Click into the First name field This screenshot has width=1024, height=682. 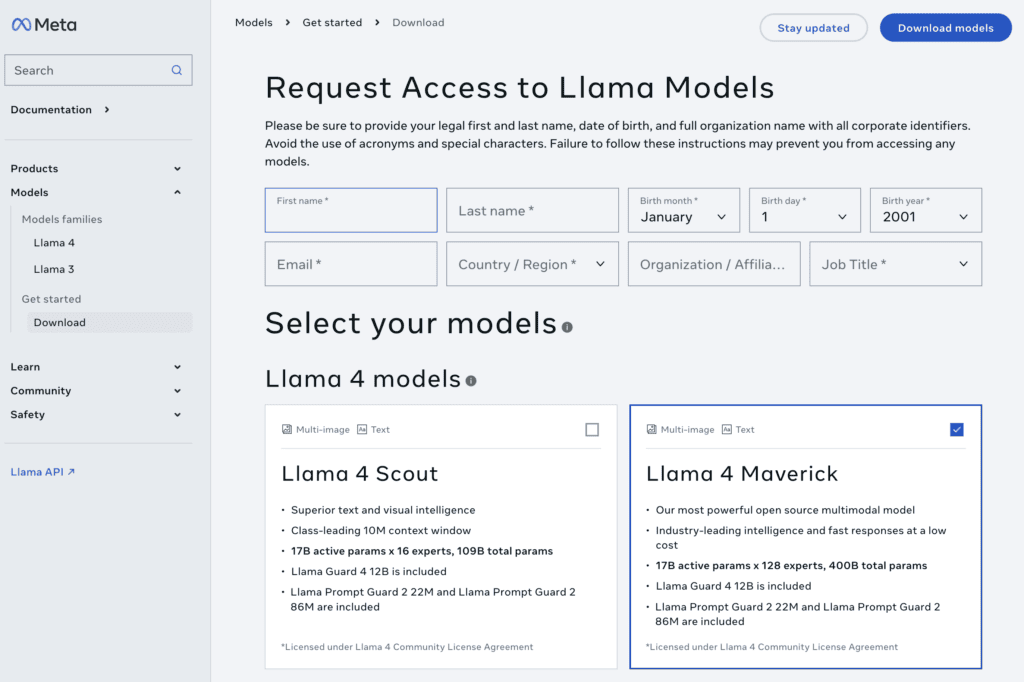coord(351,210)
